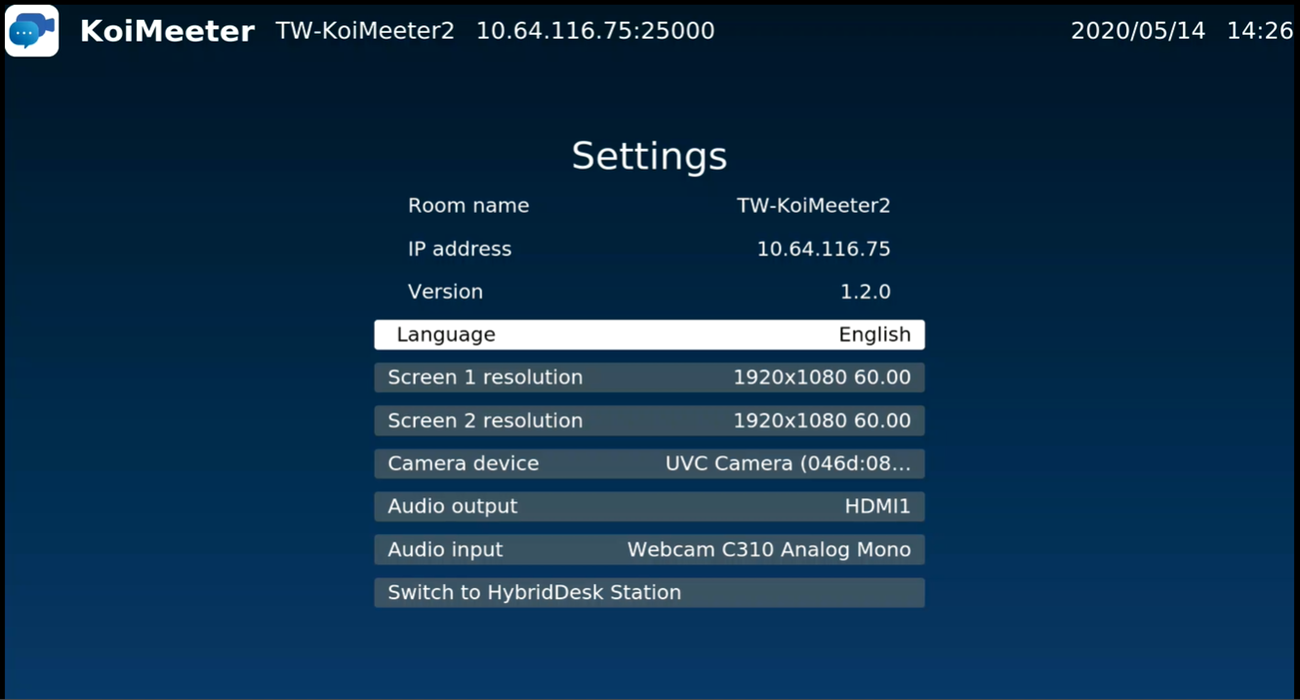
Task: Click the 14:26 clock in top bar
Action: click(x=1259, y=31)
